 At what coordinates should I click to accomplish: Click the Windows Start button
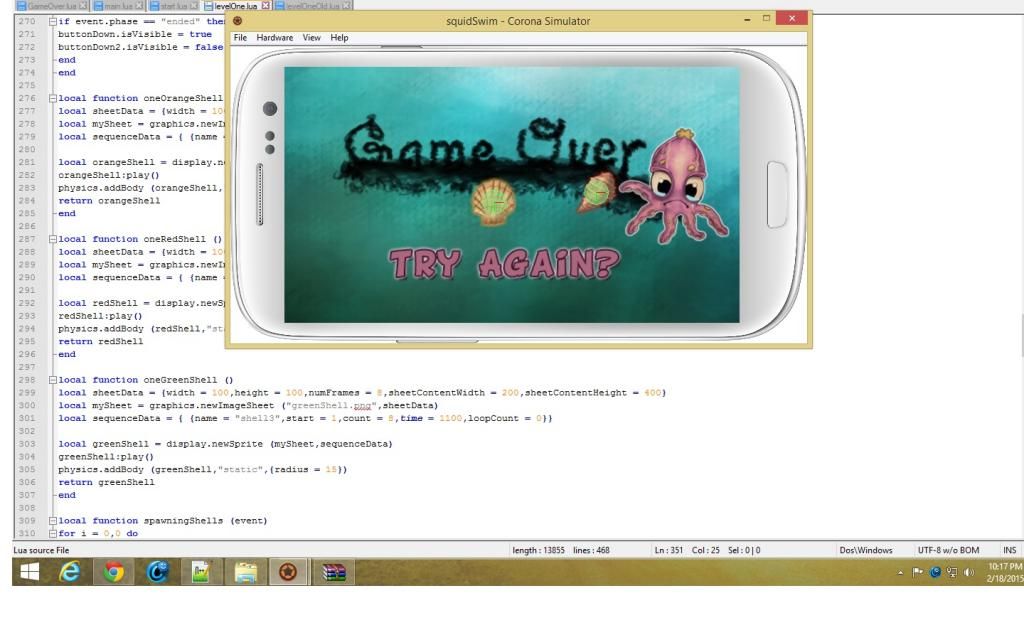tap(29, 572)
